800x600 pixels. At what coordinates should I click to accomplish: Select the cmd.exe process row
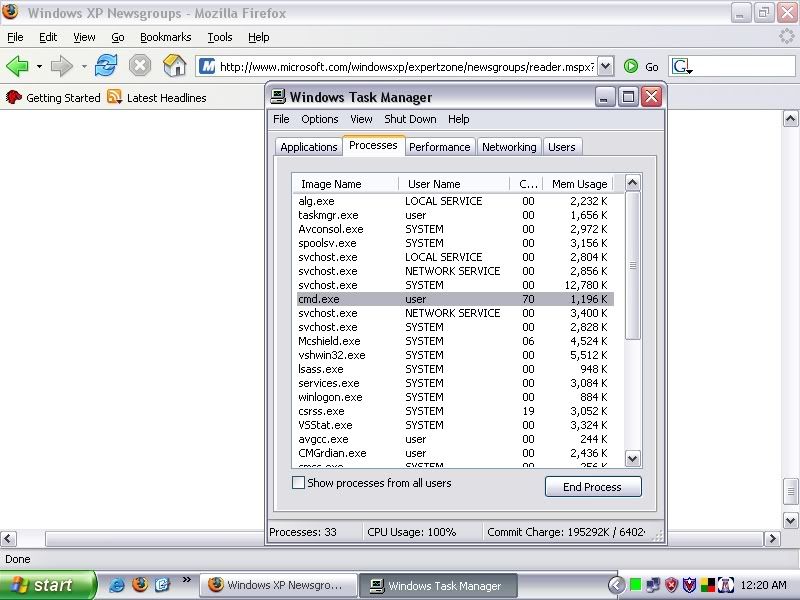(455, 299)
